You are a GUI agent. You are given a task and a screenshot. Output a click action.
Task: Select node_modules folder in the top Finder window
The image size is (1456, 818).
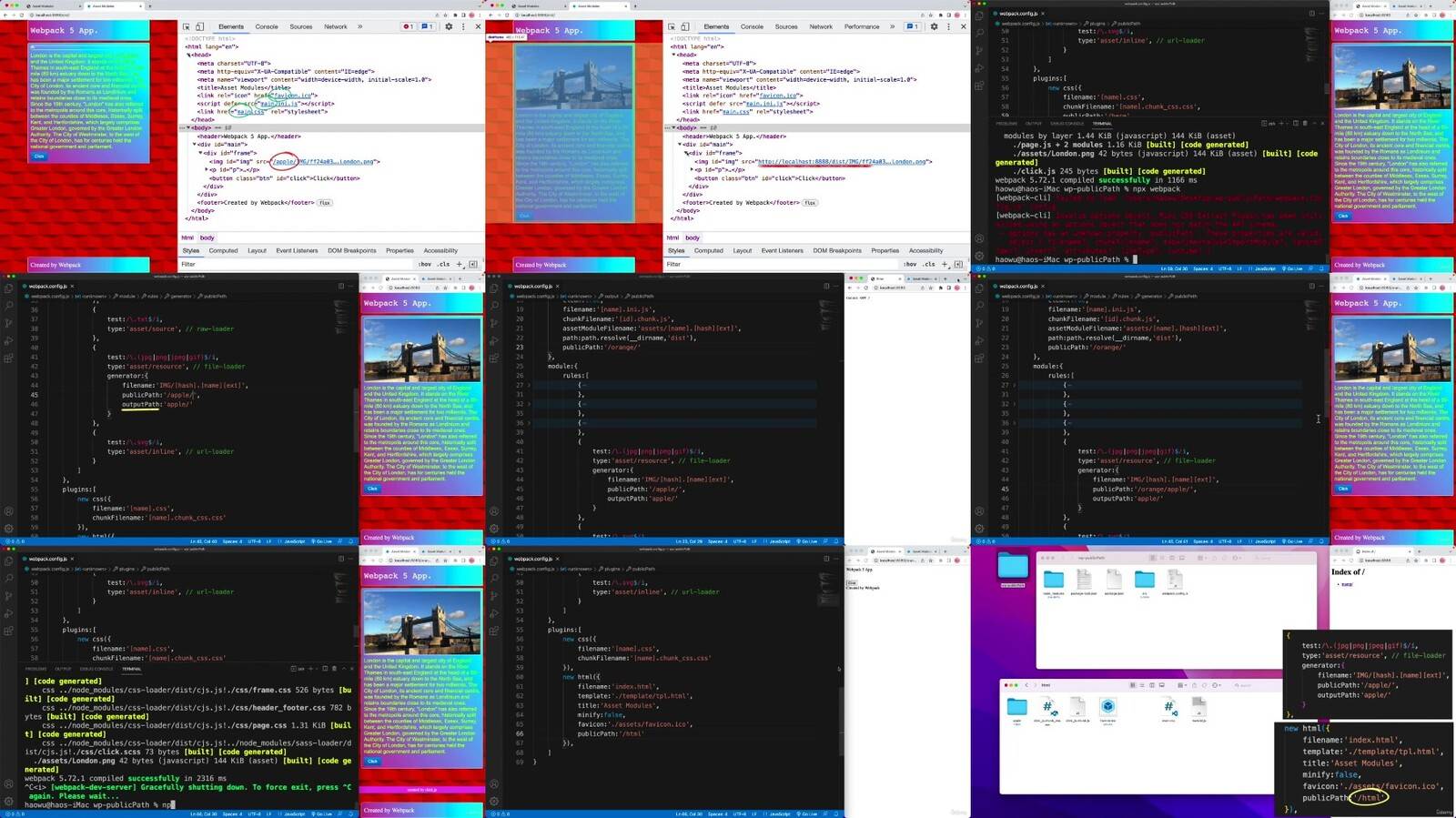click(x=1054, y=581)
